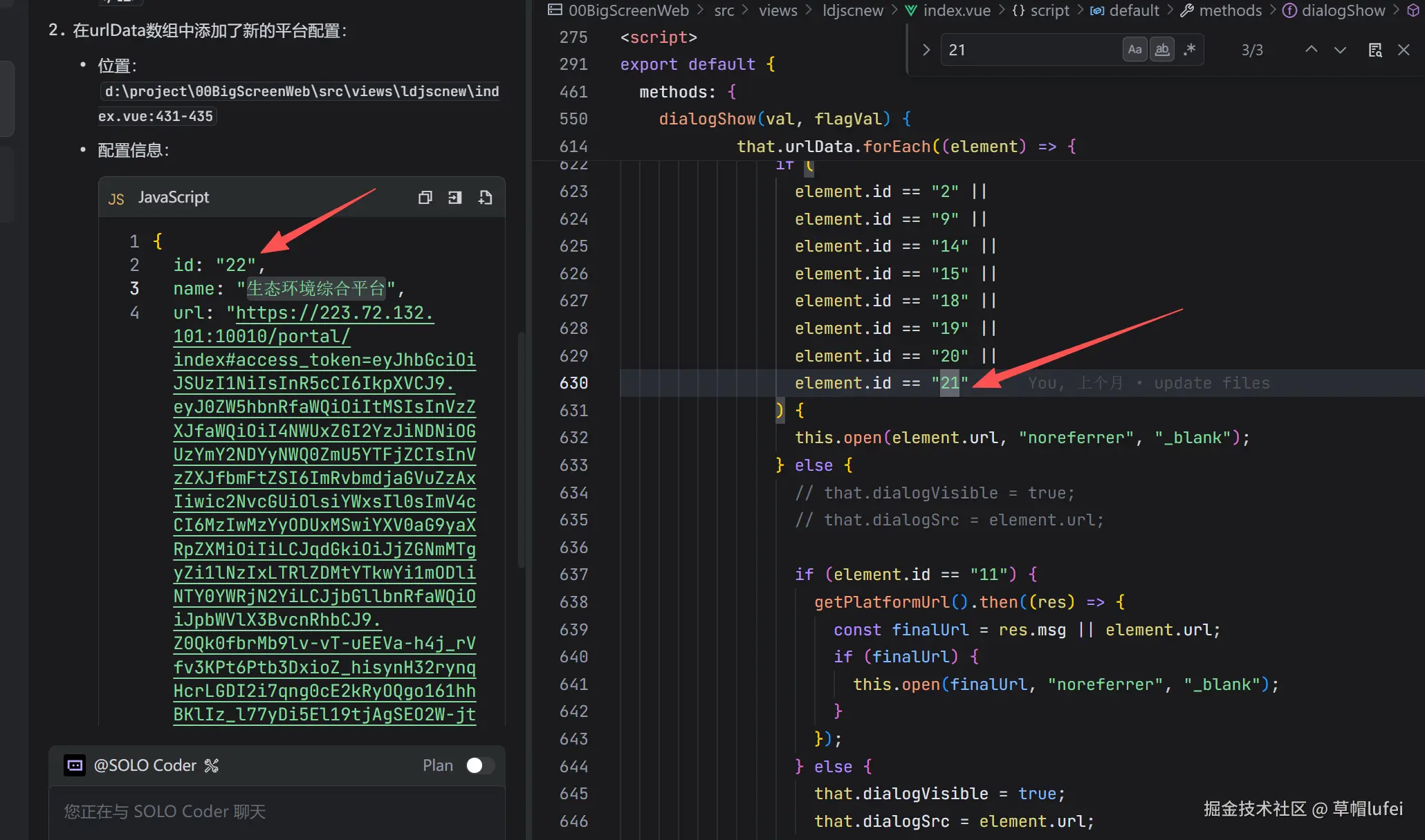Open the dialogShow breadcrumb dropdown

click(1343, 10)
